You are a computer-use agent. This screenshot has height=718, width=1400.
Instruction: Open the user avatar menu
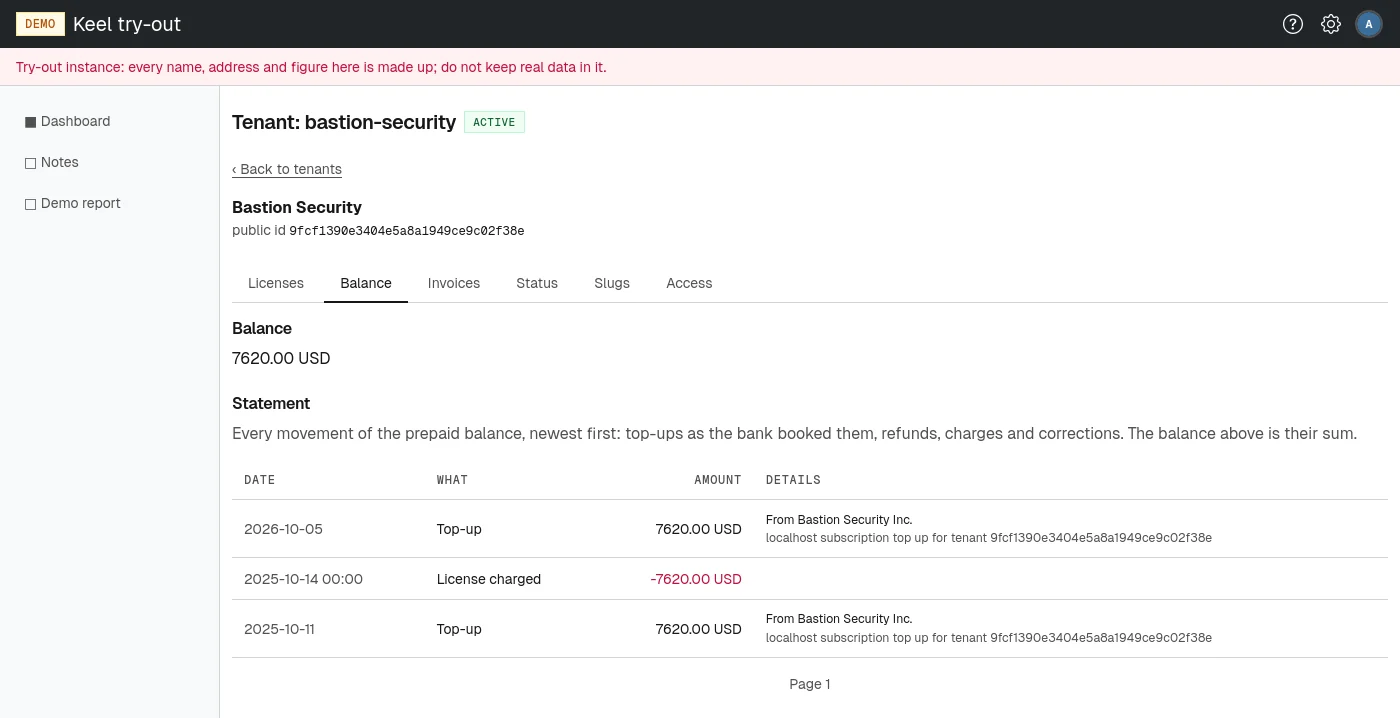coord(1369,24)
